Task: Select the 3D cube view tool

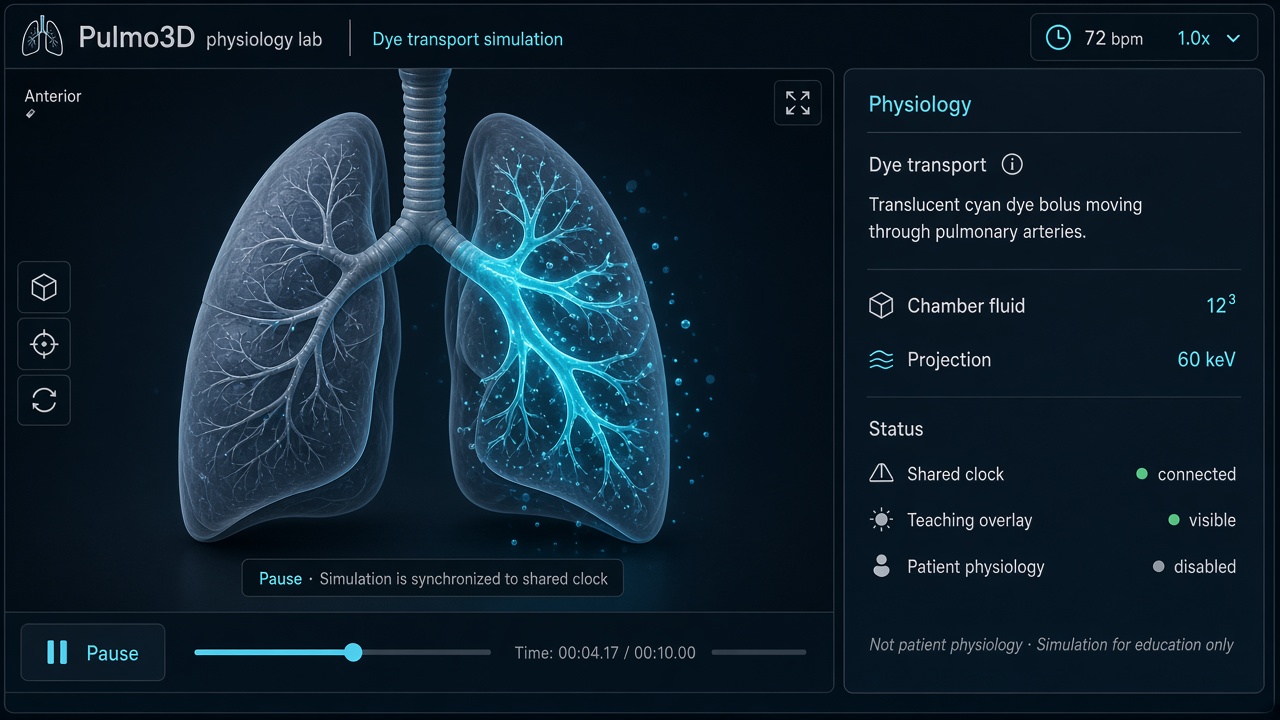Action: point(44,288)
